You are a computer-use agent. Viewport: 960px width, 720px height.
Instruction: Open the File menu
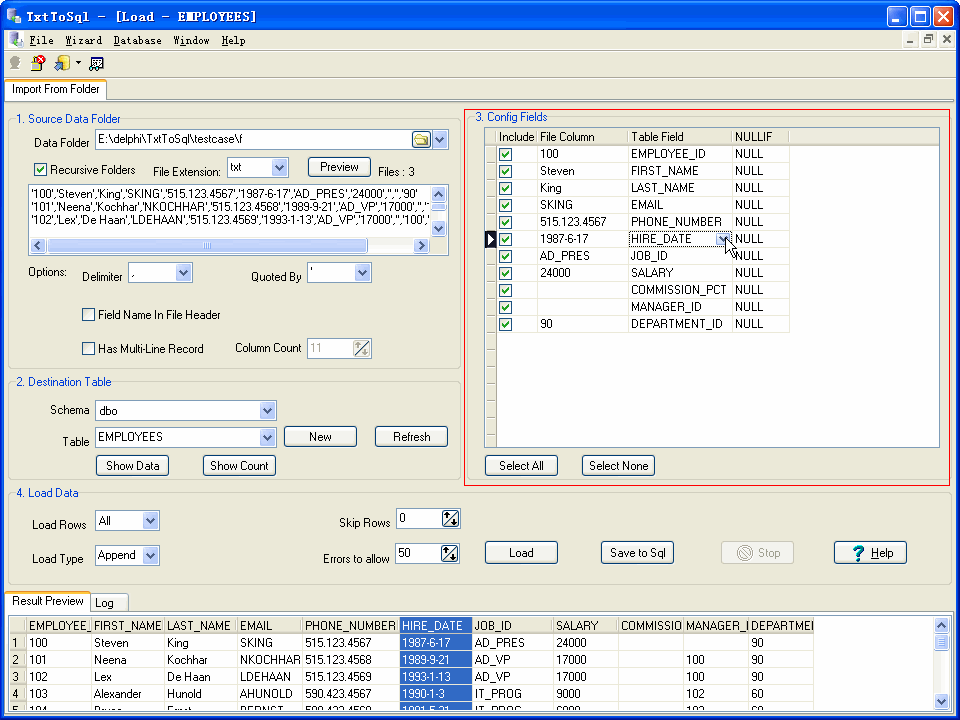point(42,40)
